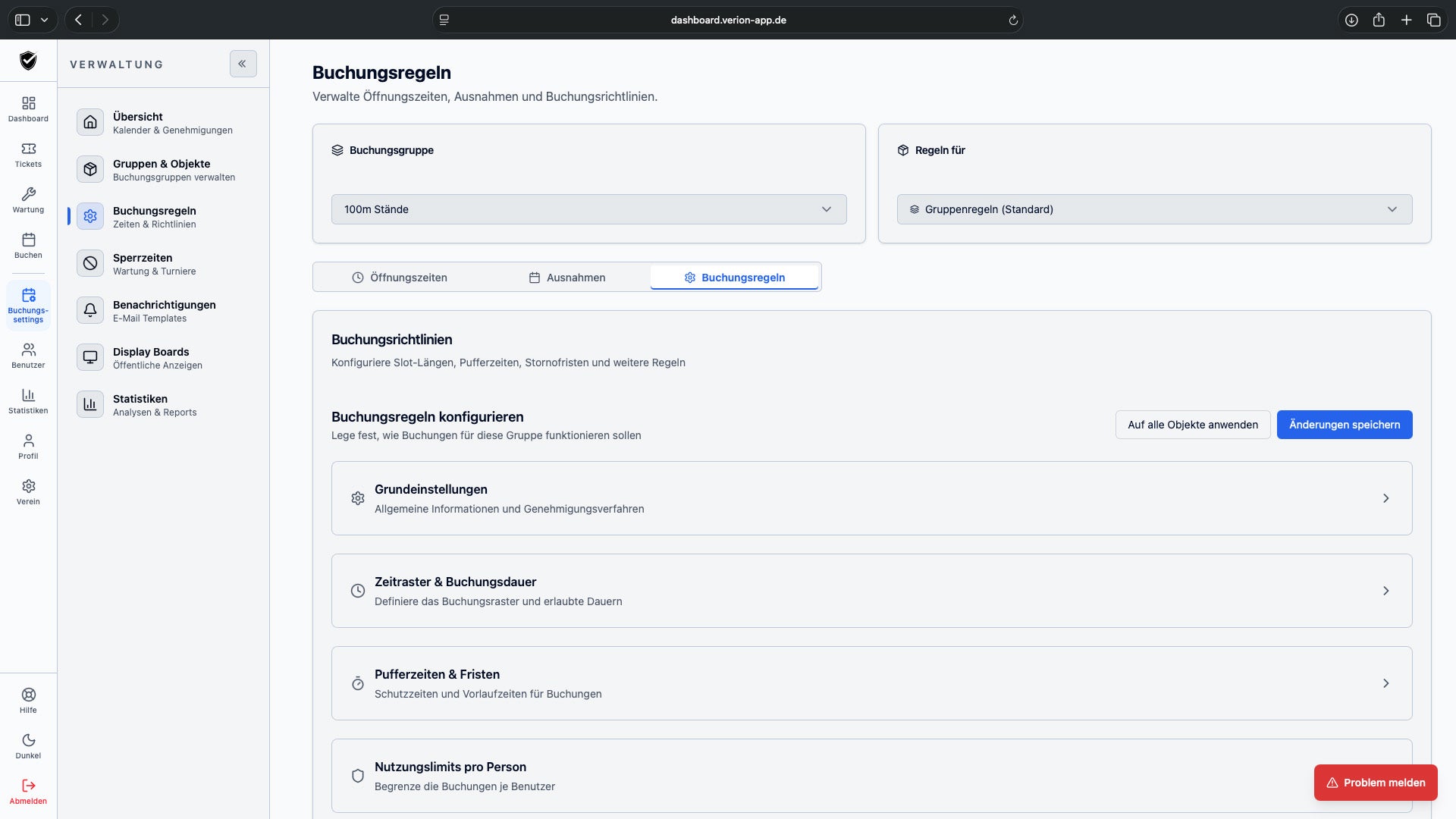Click the Übersicht home icon

pos(90,122)
